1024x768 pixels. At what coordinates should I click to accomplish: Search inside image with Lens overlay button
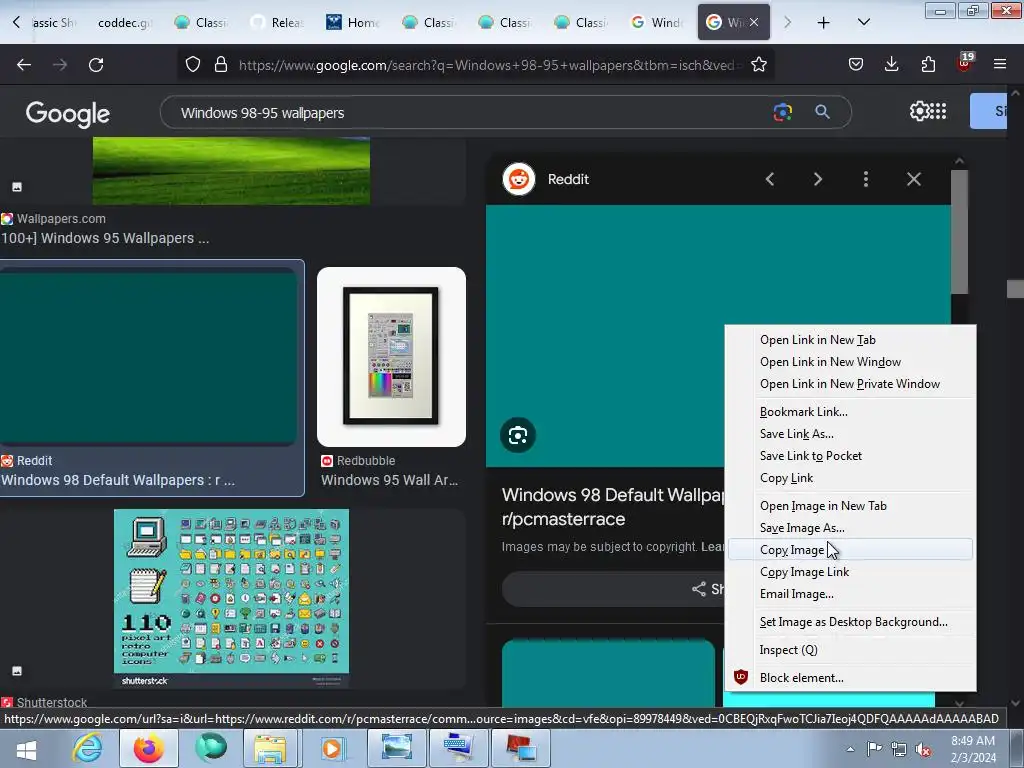tap(518, 435)
